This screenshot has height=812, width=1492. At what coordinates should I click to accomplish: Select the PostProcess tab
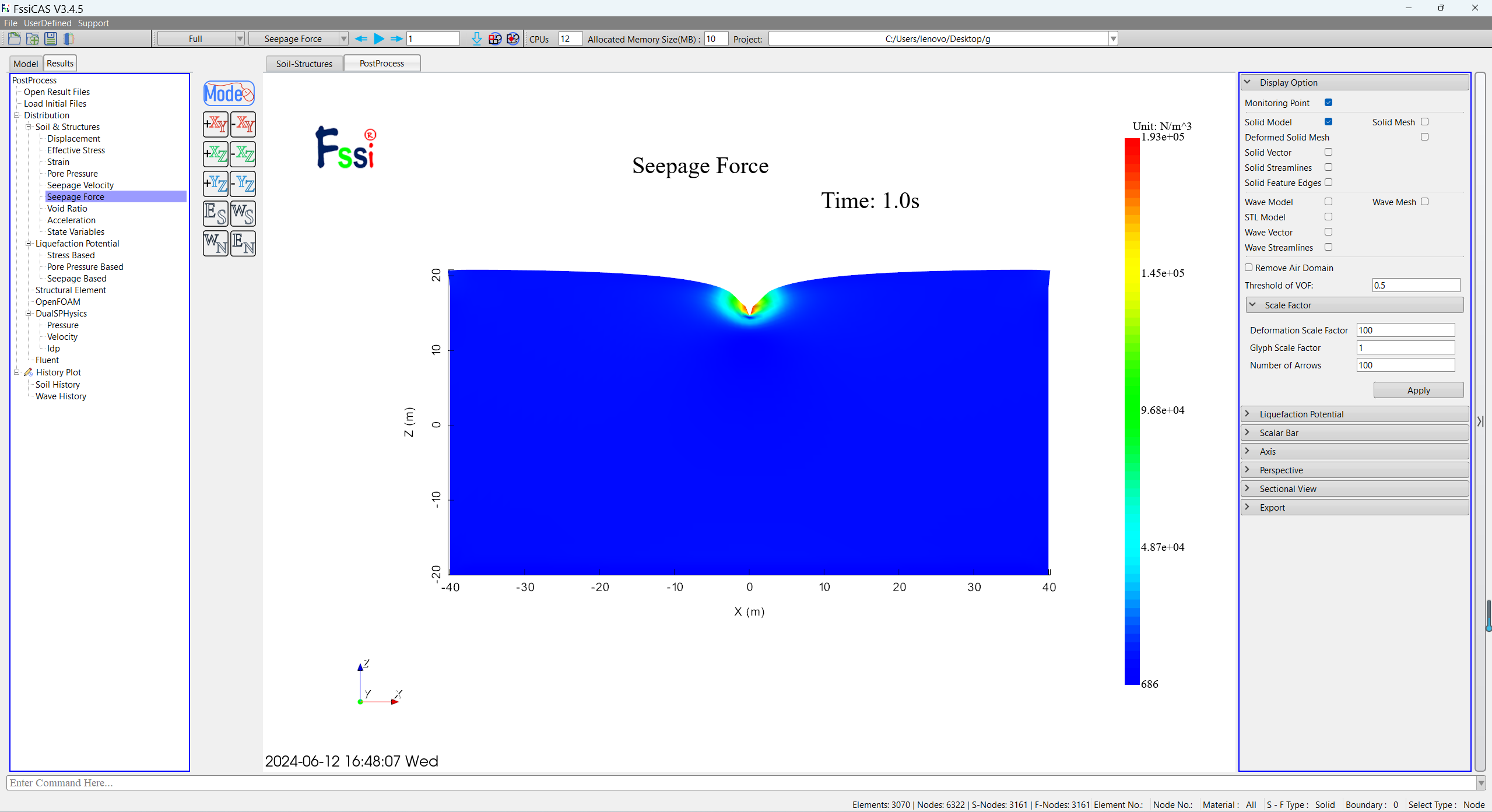[382, 63]
